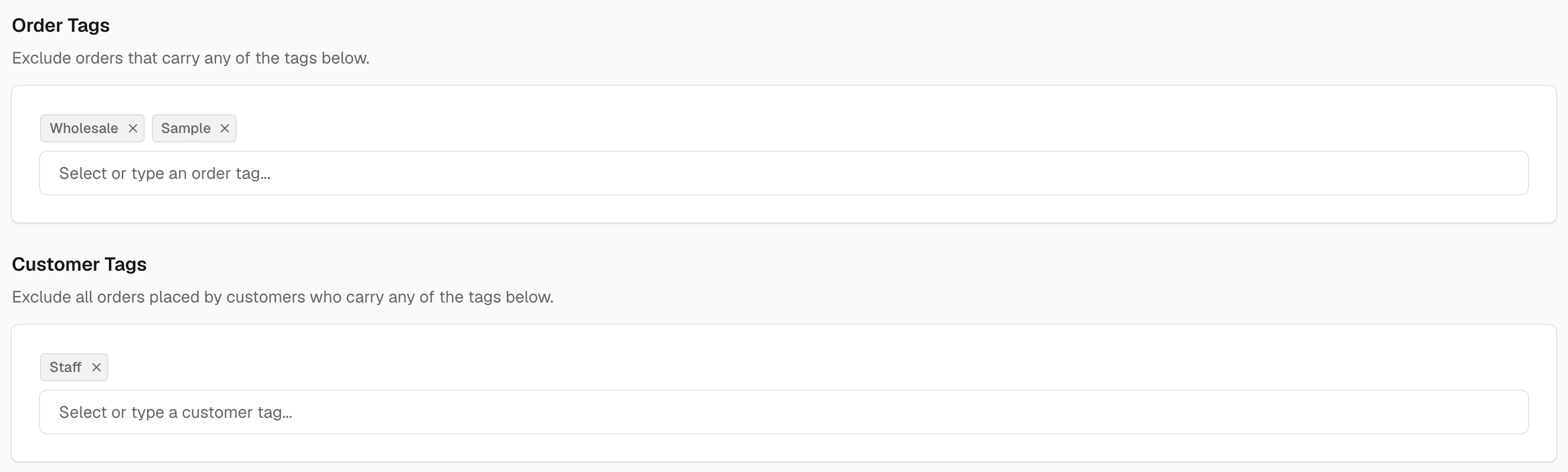The width and height of the screenshot is (1568, 472).
Task: Select the Staff tag chip label
Action: click(65, 367)
